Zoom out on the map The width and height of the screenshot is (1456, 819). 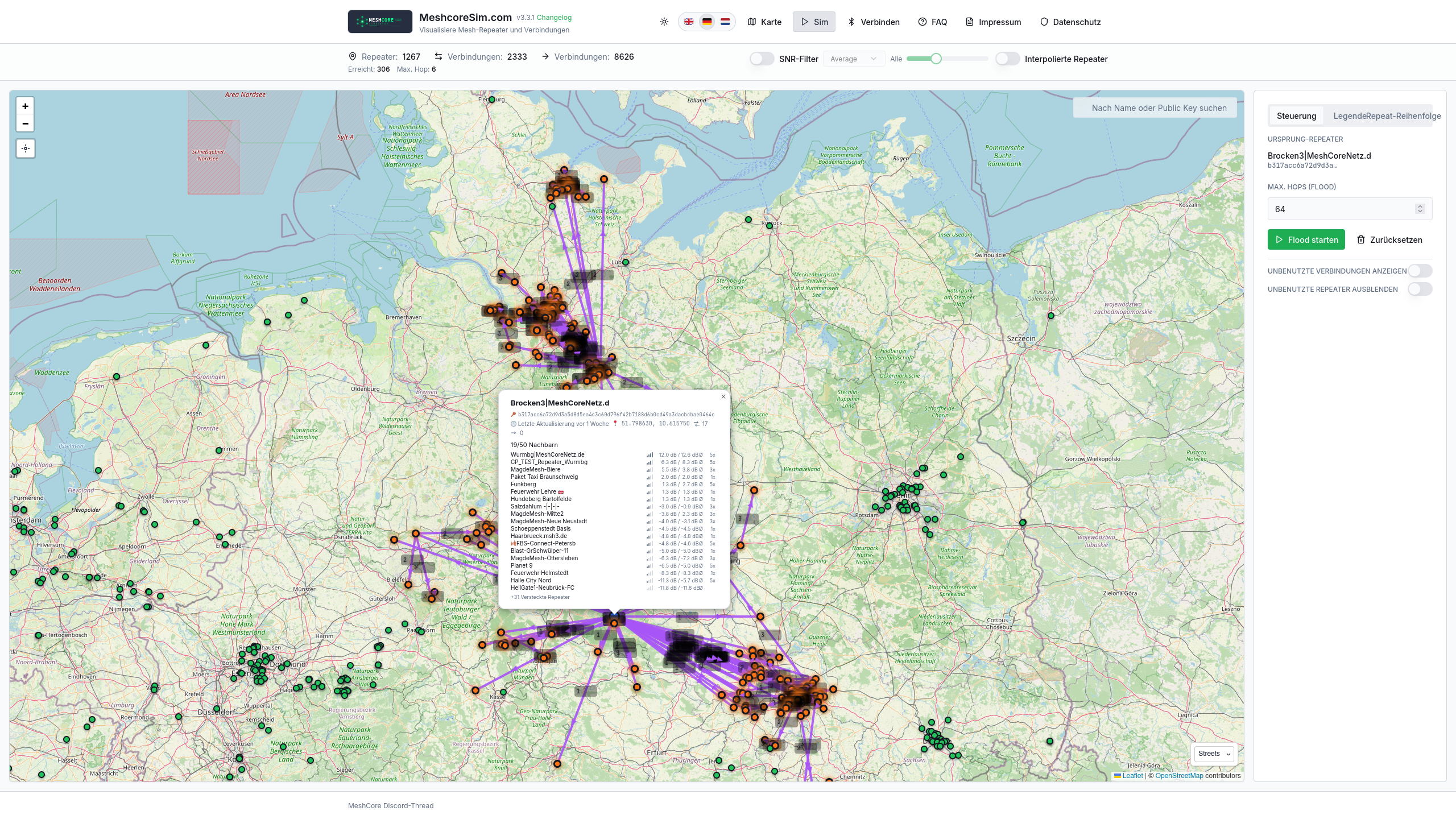tap(25, 123)
